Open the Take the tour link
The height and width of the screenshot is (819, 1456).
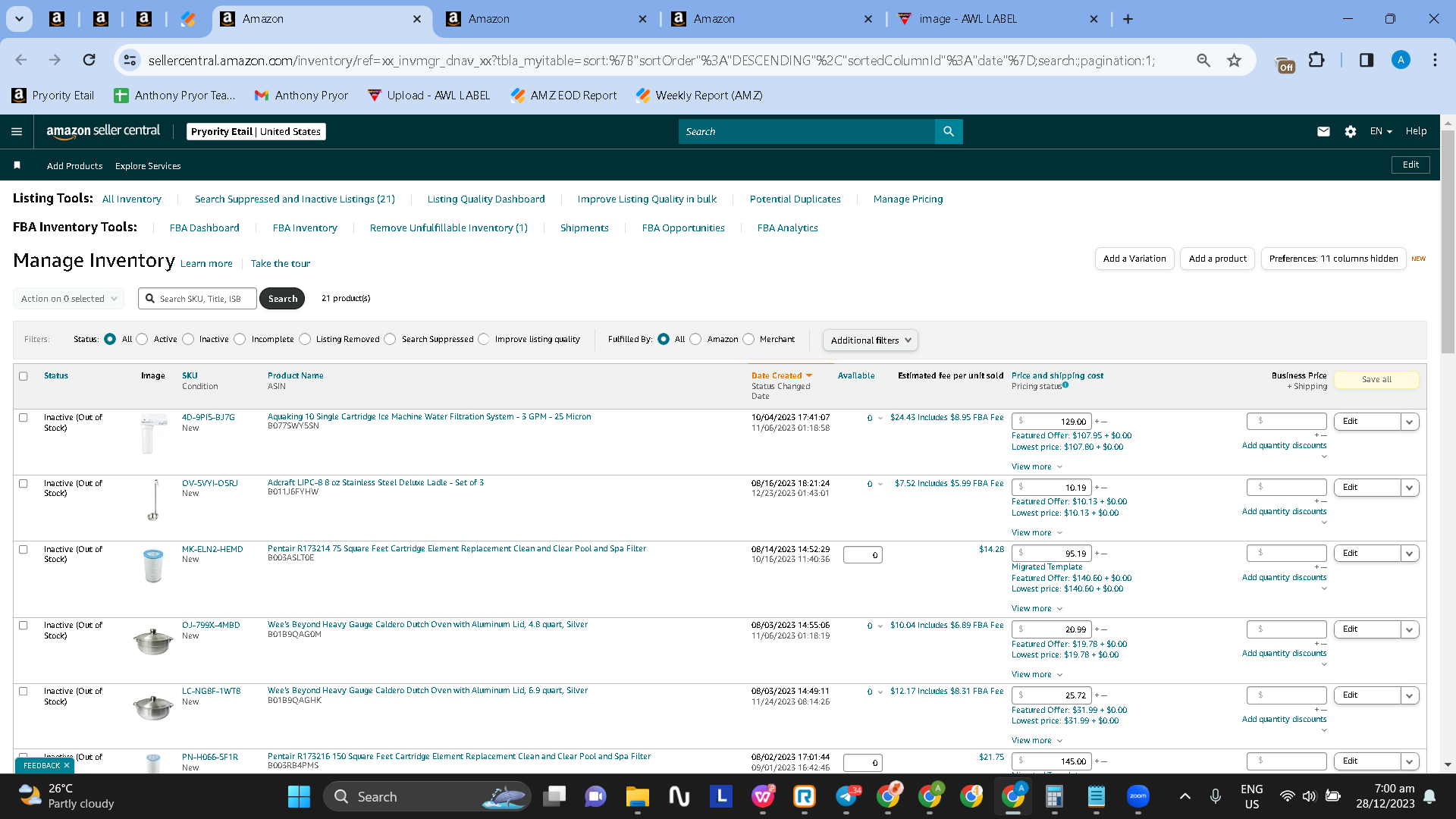click(x=281, y=264)
